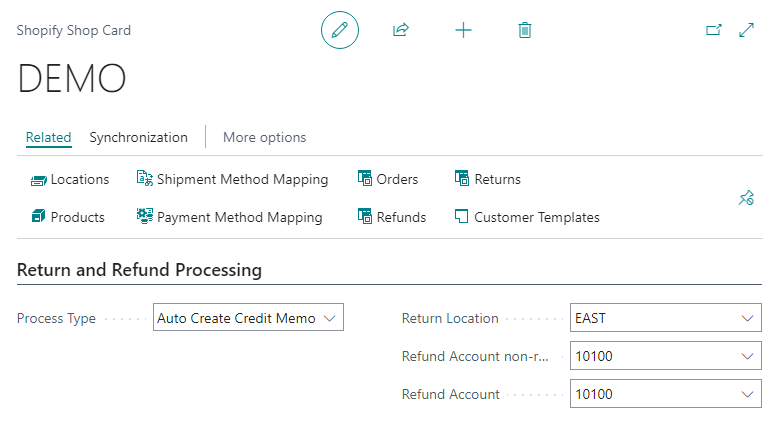
Task: Expand the page to full screen
Action: (746, 30)
